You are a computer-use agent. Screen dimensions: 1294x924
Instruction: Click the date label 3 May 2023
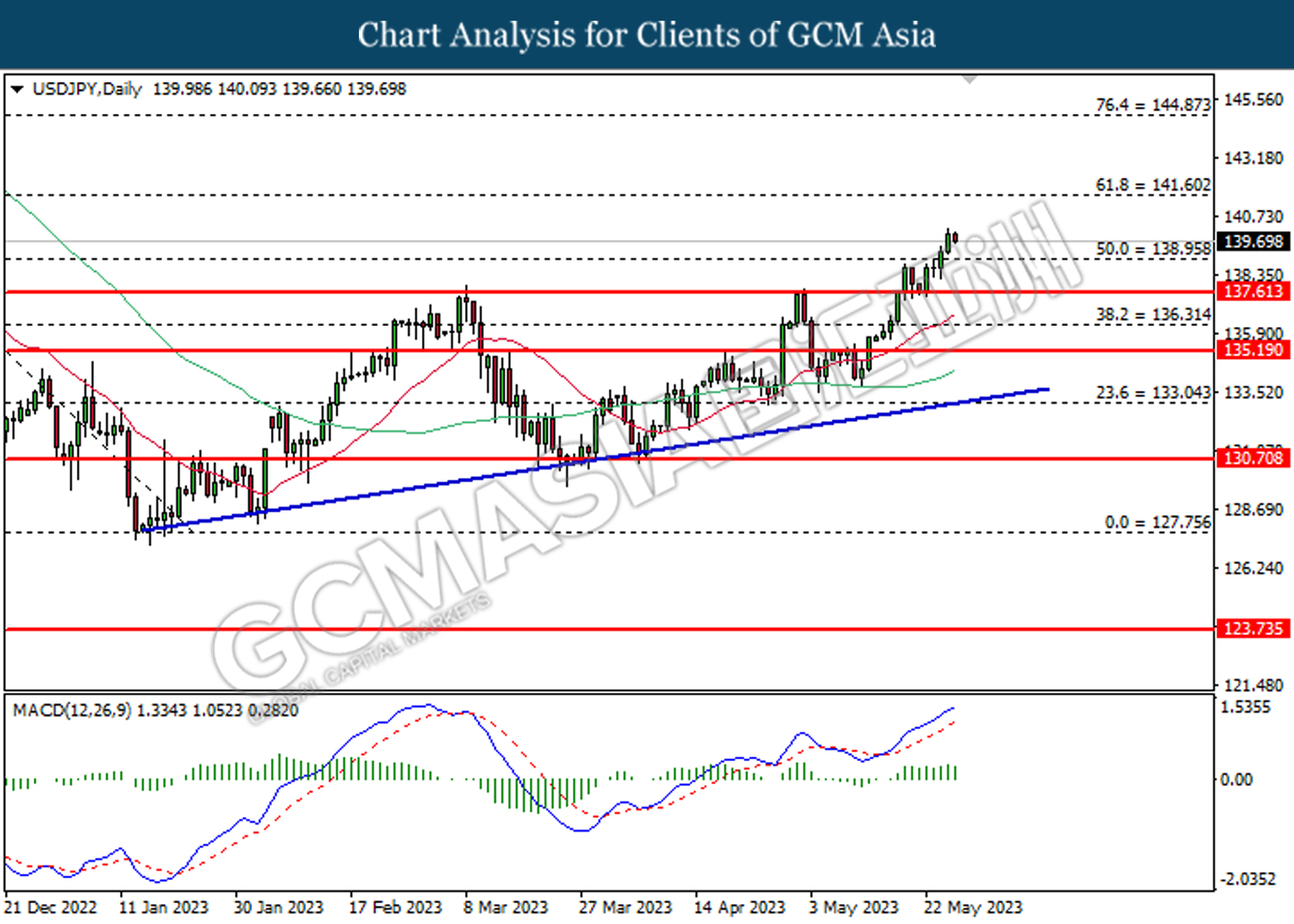pos(853,908)
